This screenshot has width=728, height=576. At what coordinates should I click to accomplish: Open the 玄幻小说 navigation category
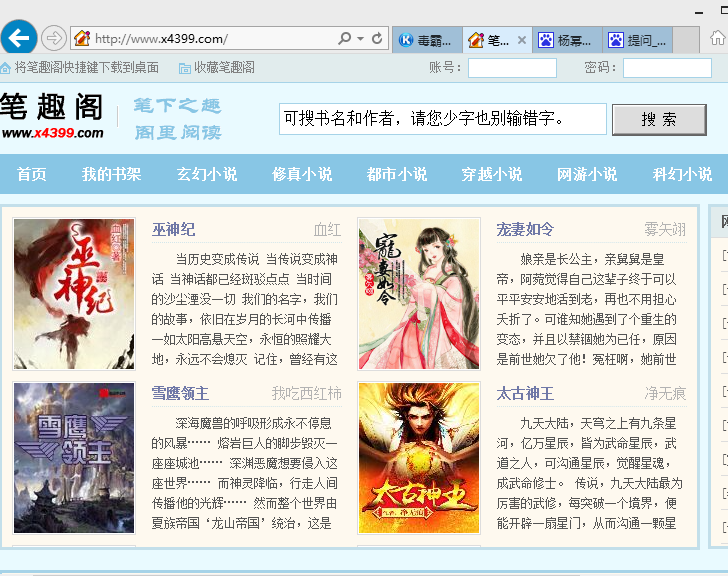pyautogui.click(x=207, y=174)
